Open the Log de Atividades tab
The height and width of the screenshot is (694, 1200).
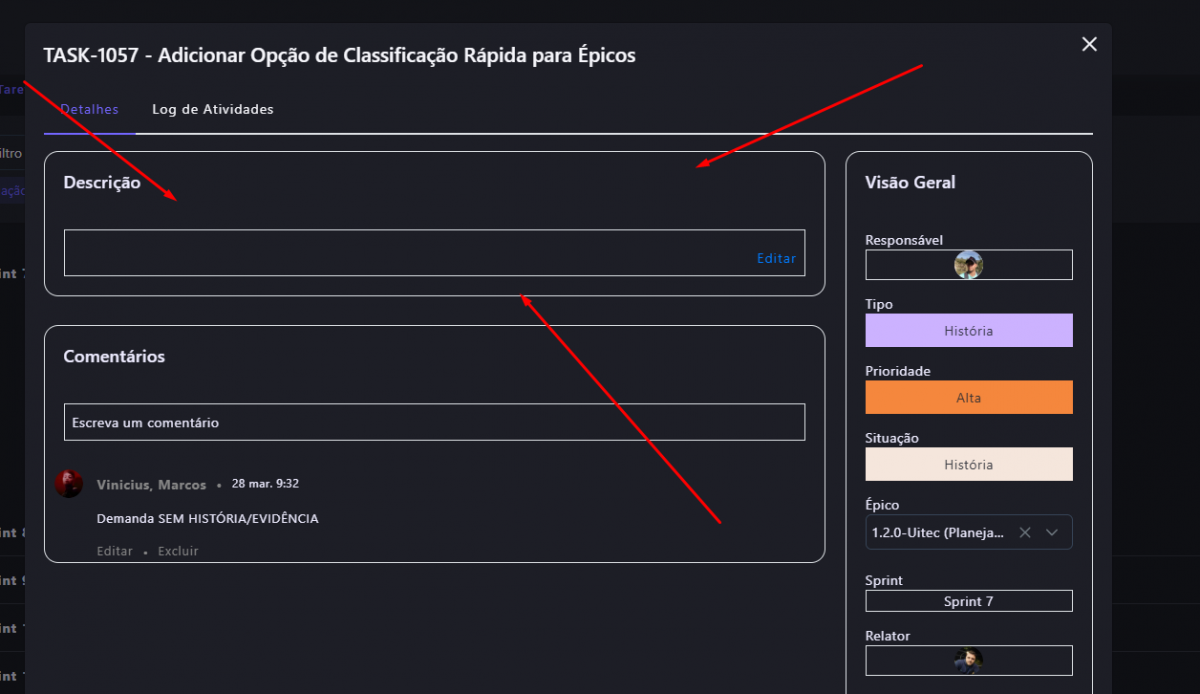(x=212, y=109)
